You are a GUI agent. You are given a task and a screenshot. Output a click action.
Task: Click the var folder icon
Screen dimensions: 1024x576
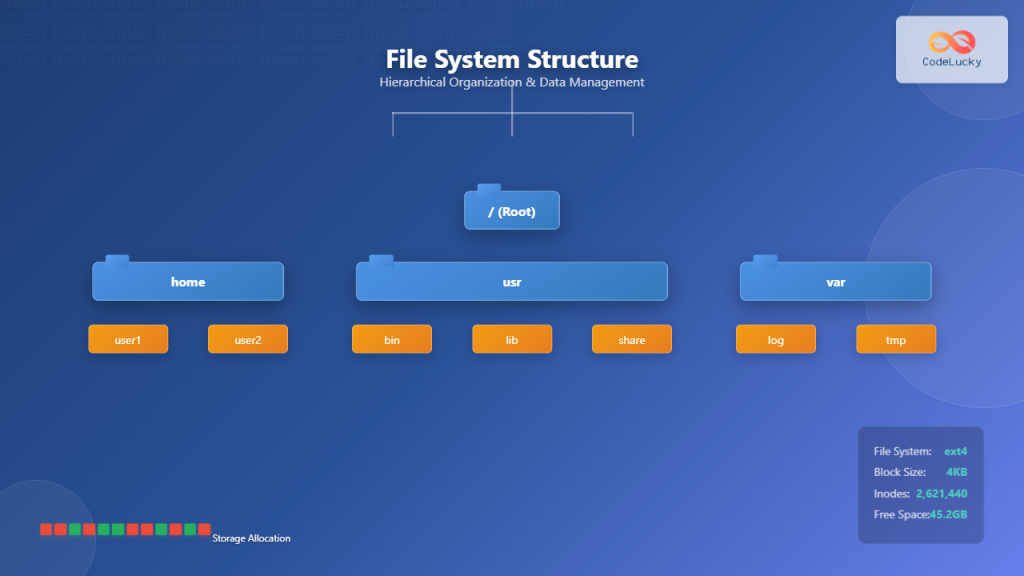pos(835,282)
